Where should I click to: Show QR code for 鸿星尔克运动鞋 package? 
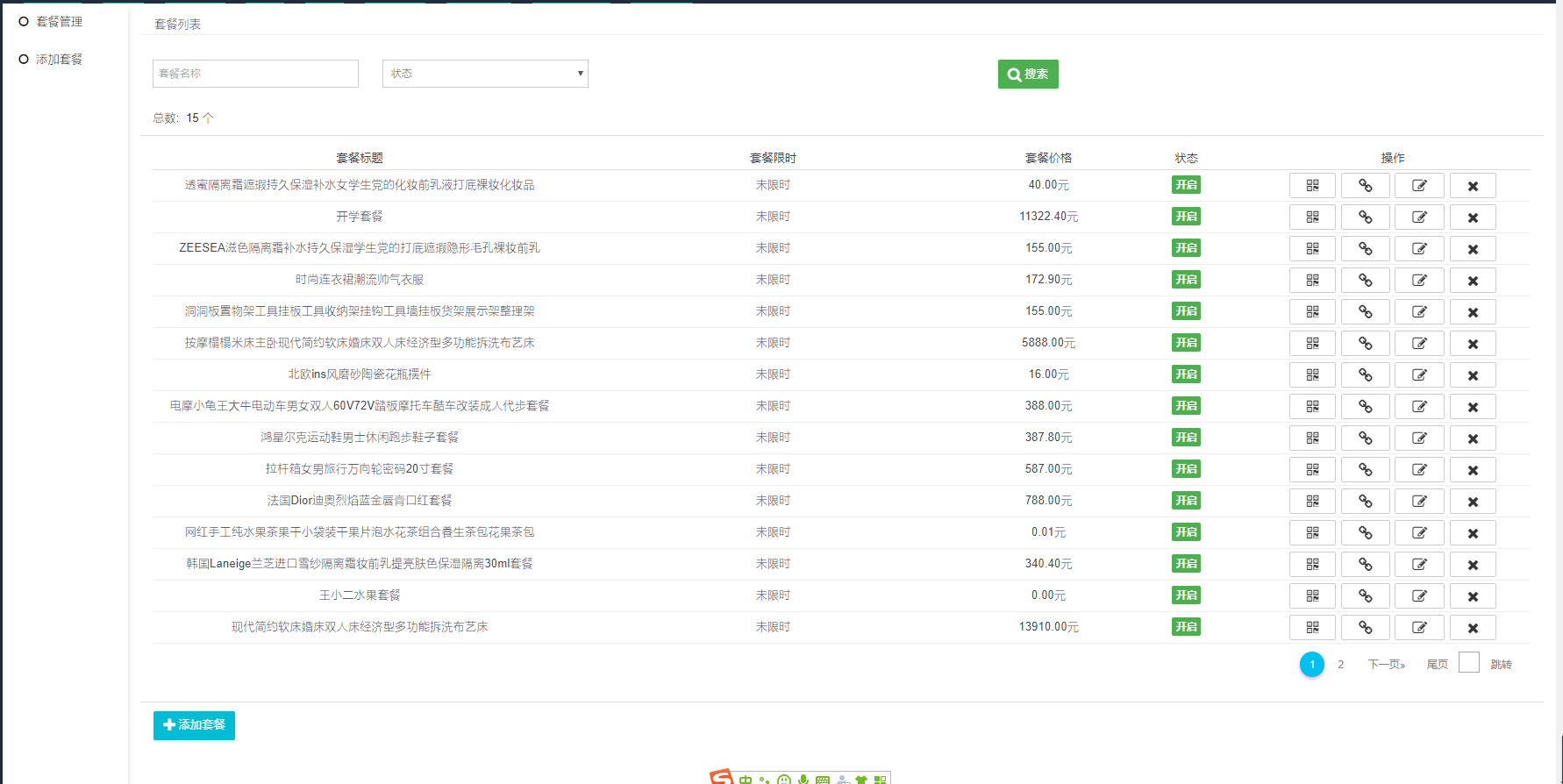point(1312,438)
